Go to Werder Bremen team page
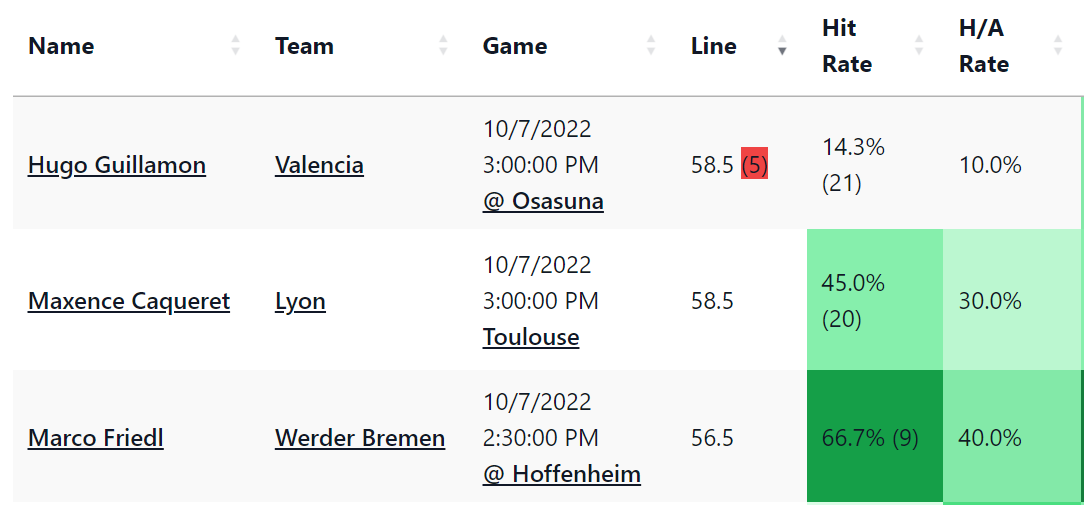Image resolution: width=1084 pixels, height=505 pixels. click(x=359, y=438)
